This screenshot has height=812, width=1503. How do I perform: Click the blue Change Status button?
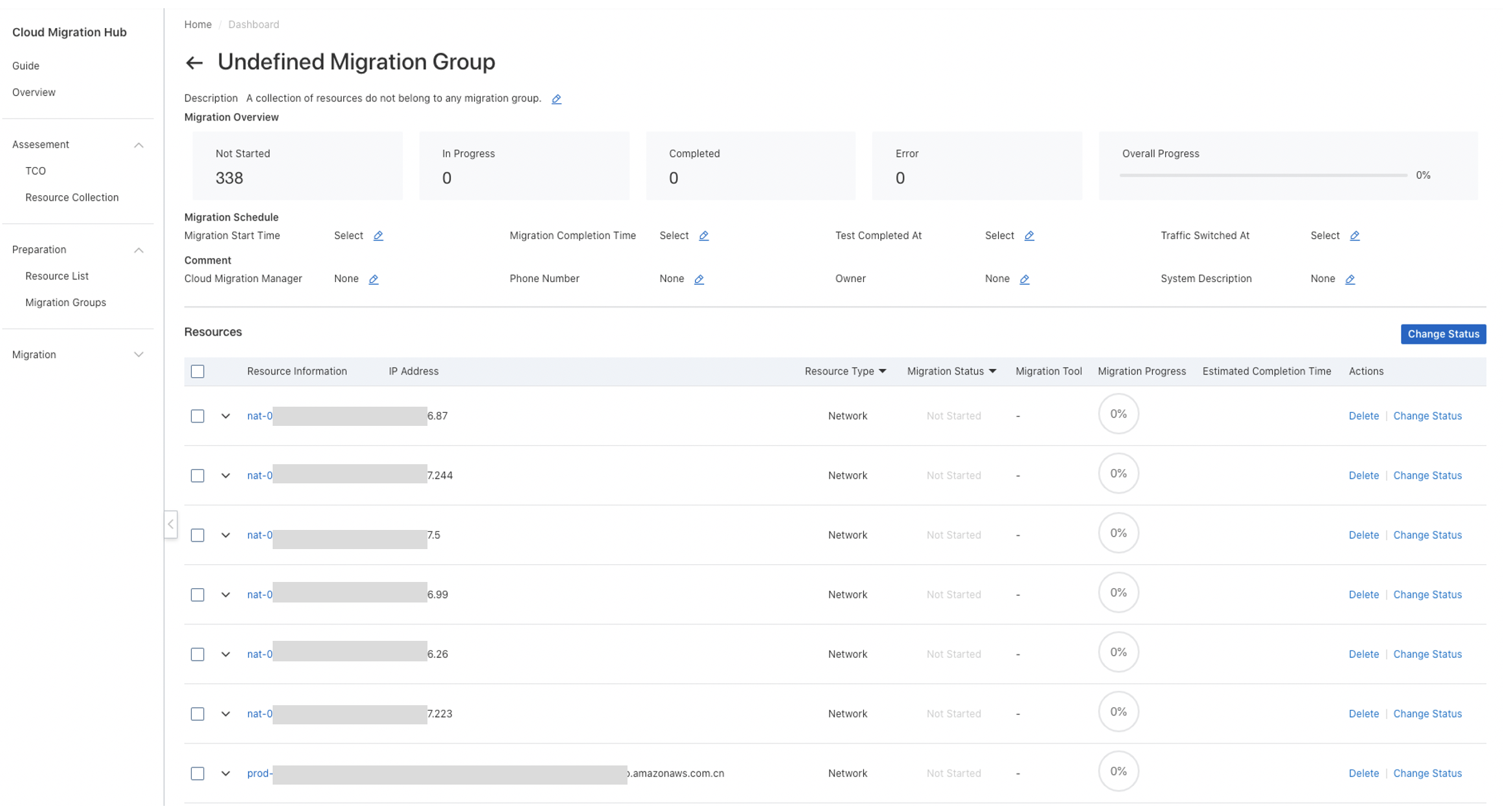point(1443,334)
